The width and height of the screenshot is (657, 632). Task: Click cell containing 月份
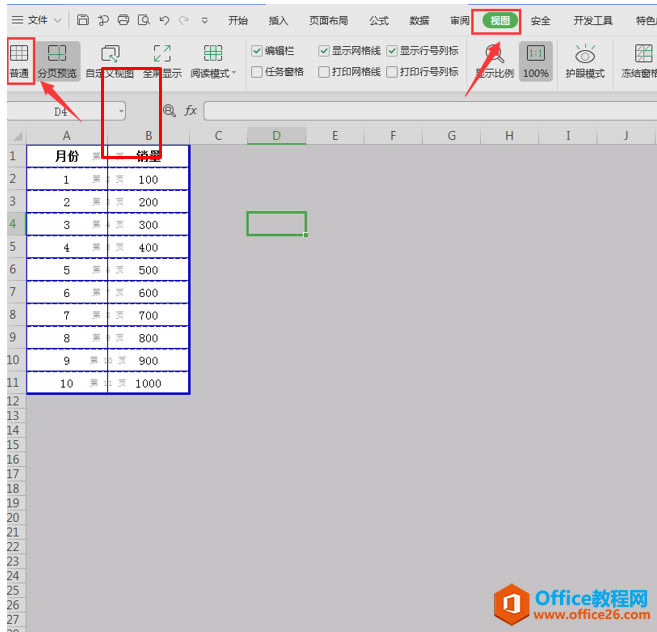(67, 156)
